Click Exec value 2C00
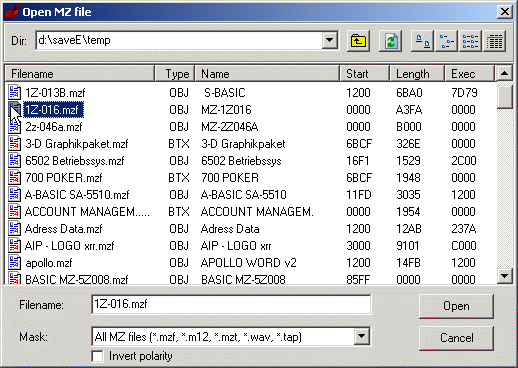The width and height of the screenshot is (518, 368). pyautogui.click(x=464, y=161)
